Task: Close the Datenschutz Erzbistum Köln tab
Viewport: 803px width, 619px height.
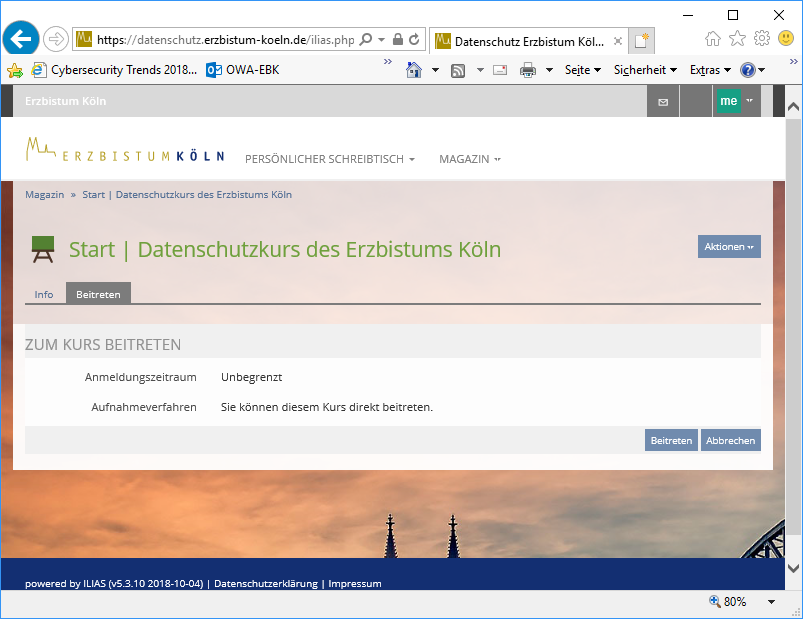Action: [x=618, y=41]
